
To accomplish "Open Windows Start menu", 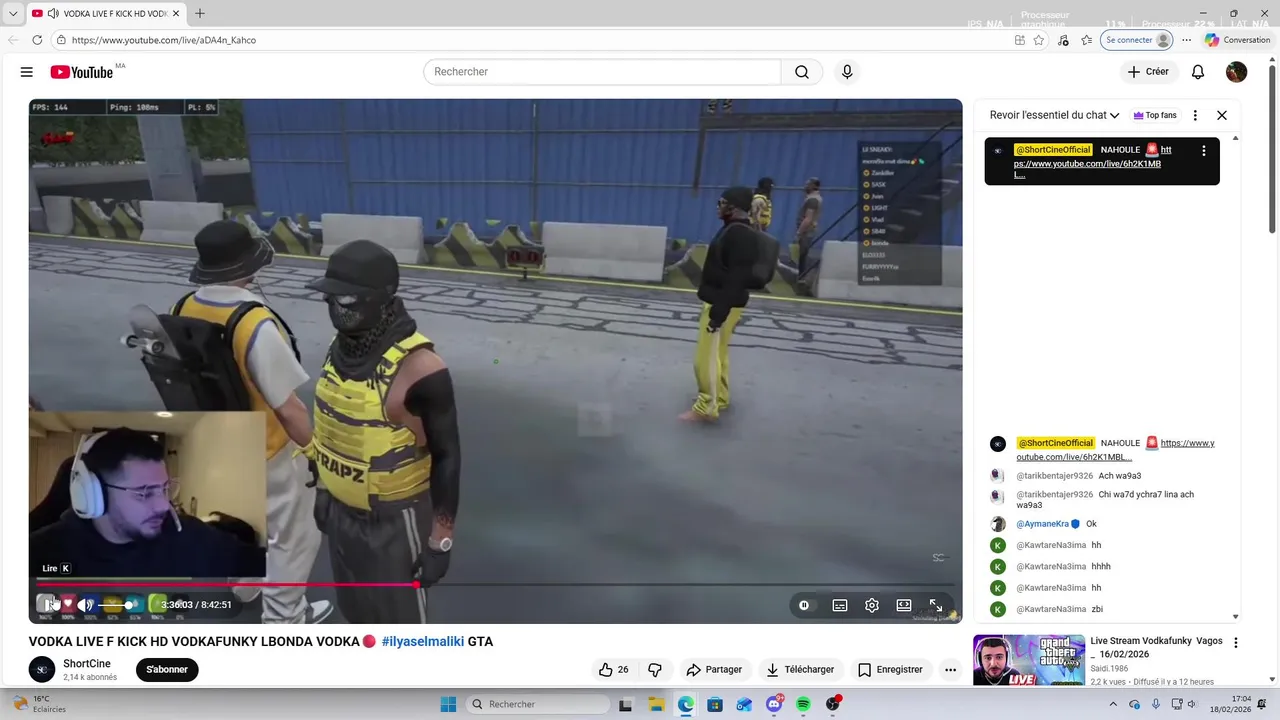I will [448, 704].
